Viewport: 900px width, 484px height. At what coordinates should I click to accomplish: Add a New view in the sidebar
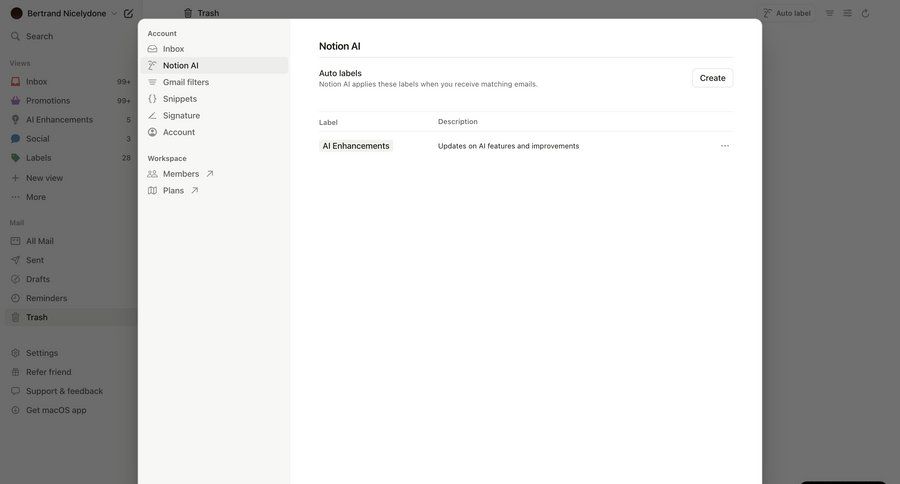(44, 178)
